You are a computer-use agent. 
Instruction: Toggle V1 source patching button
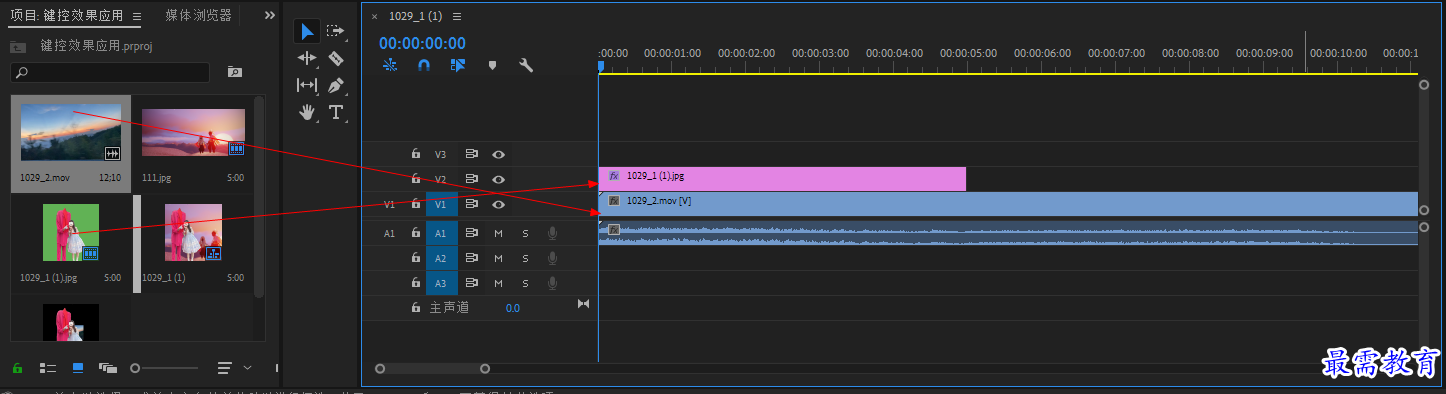click(x=390, y=204)
